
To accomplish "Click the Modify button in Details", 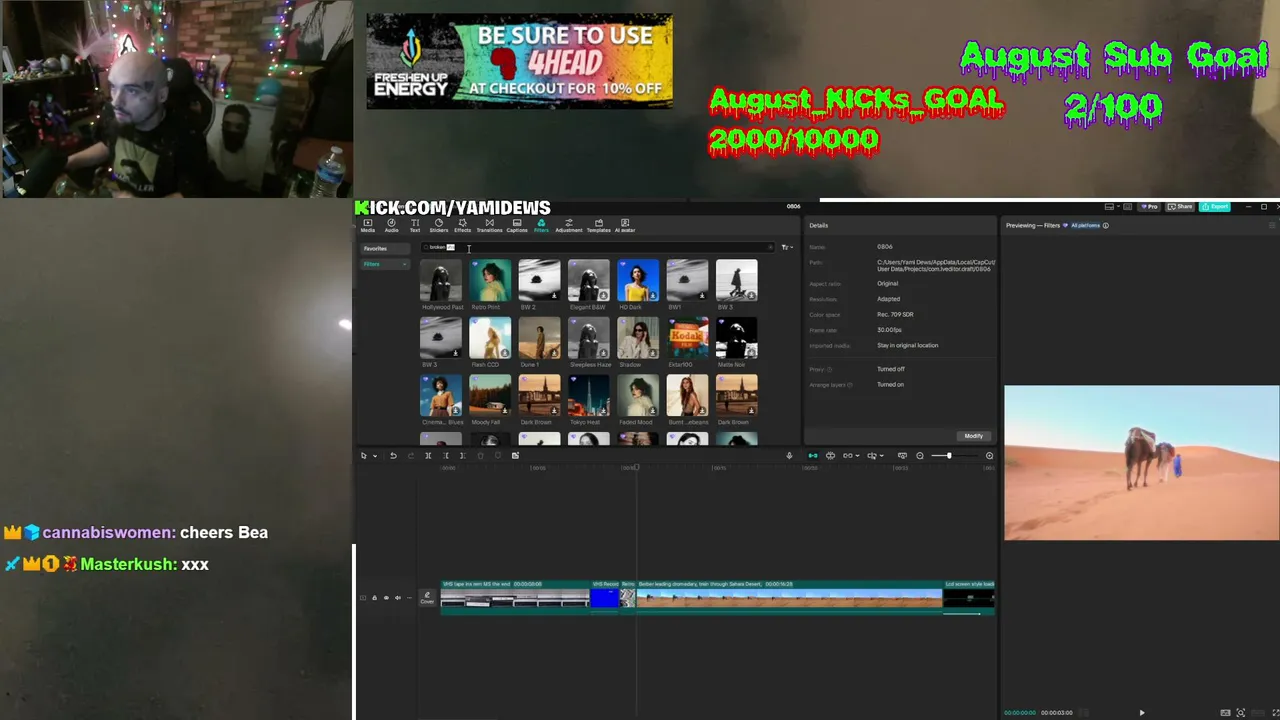I will coord(974,436).
